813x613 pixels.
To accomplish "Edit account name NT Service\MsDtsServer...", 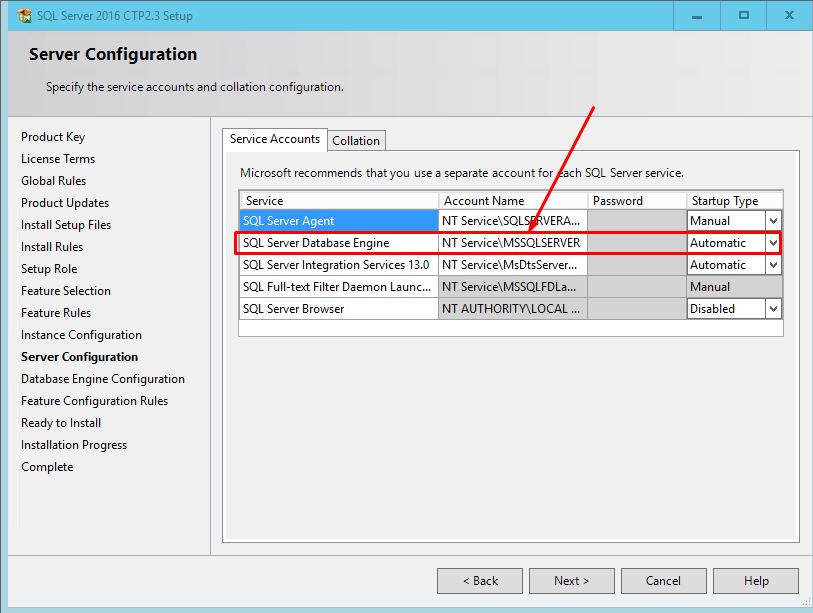I will [513, 265].
